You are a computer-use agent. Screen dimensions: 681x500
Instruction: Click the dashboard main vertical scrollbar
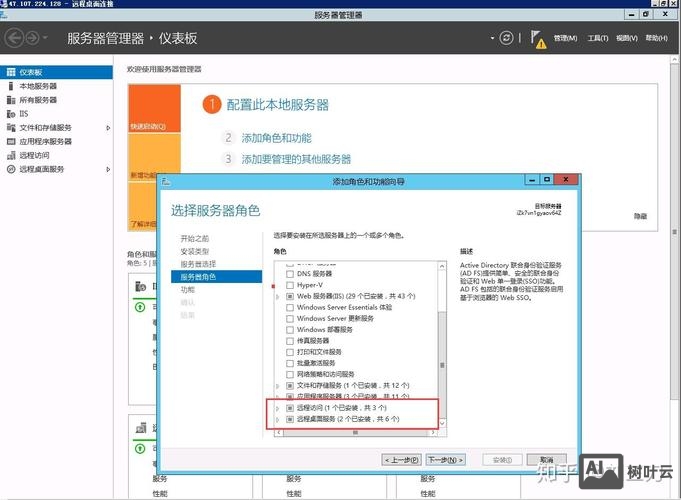coord(674,230)
